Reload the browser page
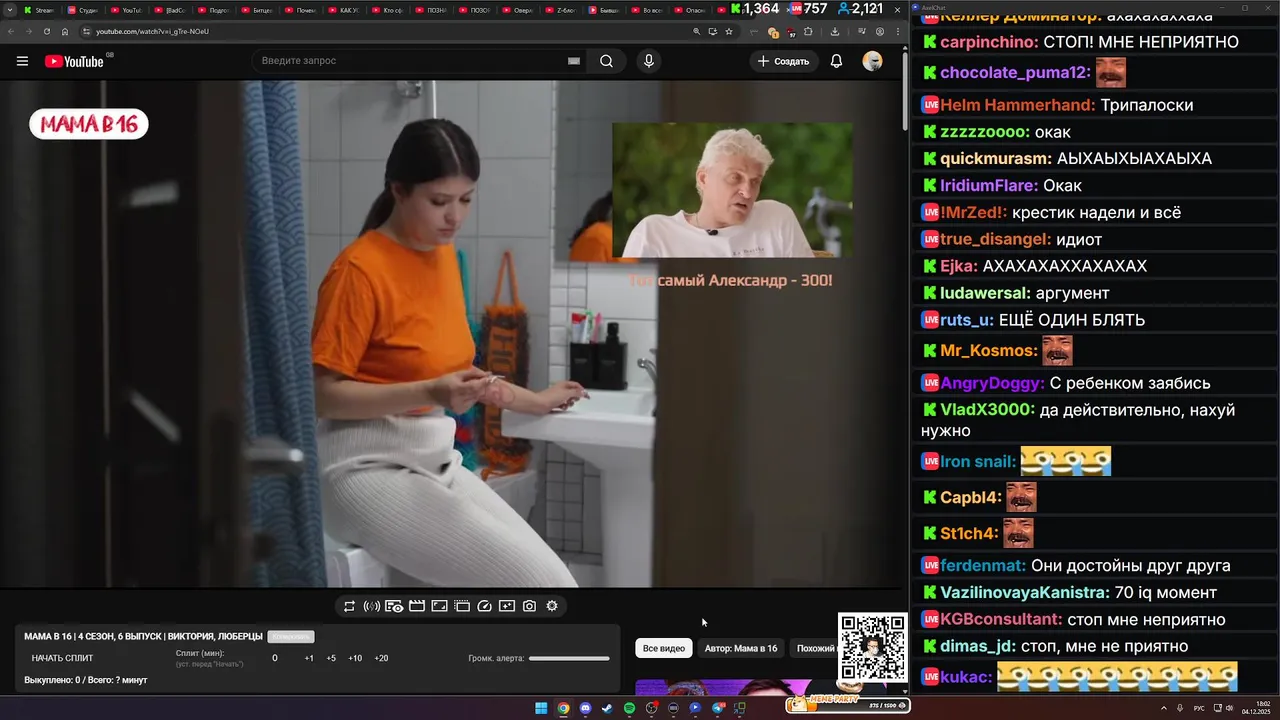This screenshot has height=720, width=1280. (x=47, y=31)
